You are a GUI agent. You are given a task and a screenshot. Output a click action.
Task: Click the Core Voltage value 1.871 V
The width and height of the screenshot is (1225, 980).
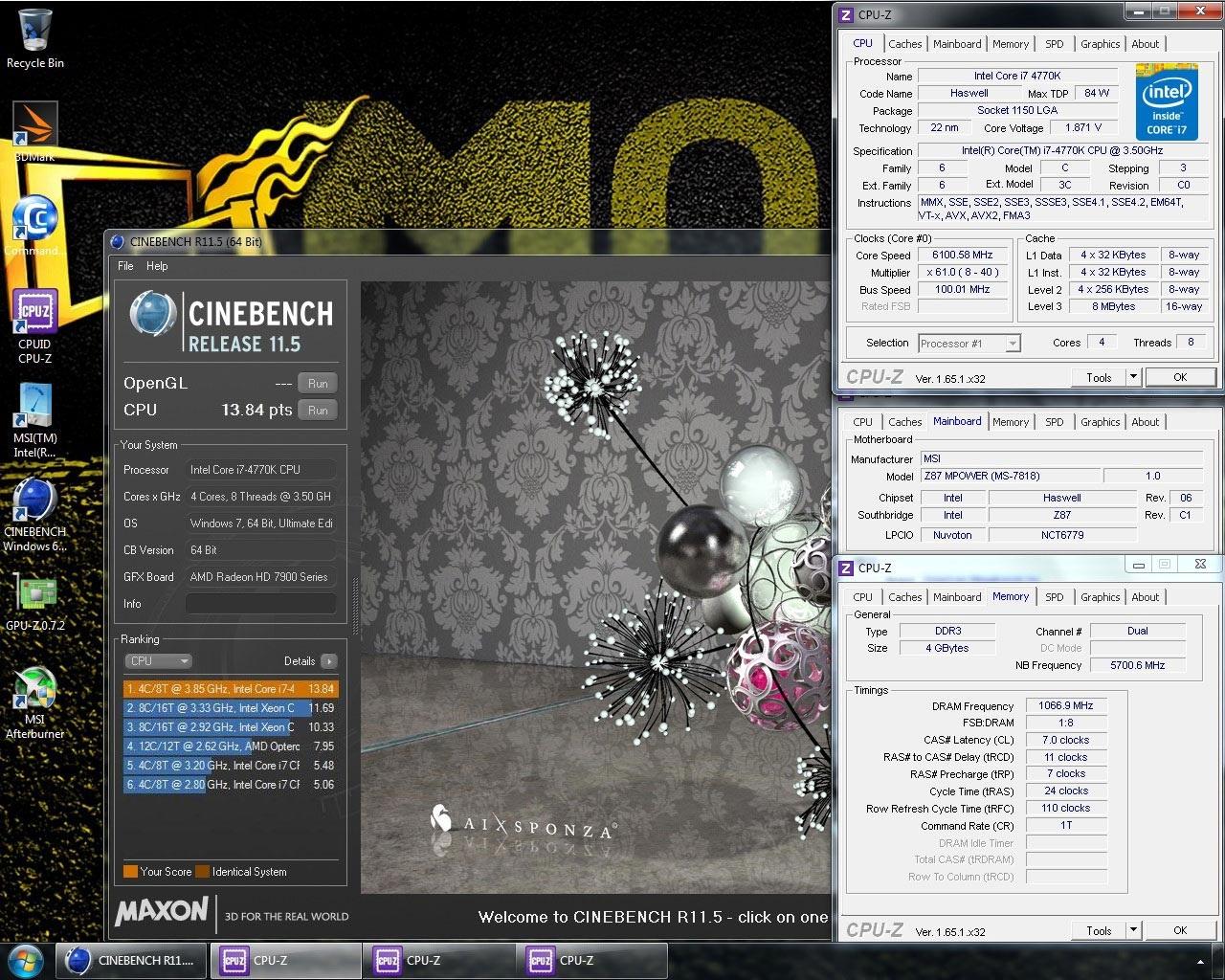[x=1083, y=128]
